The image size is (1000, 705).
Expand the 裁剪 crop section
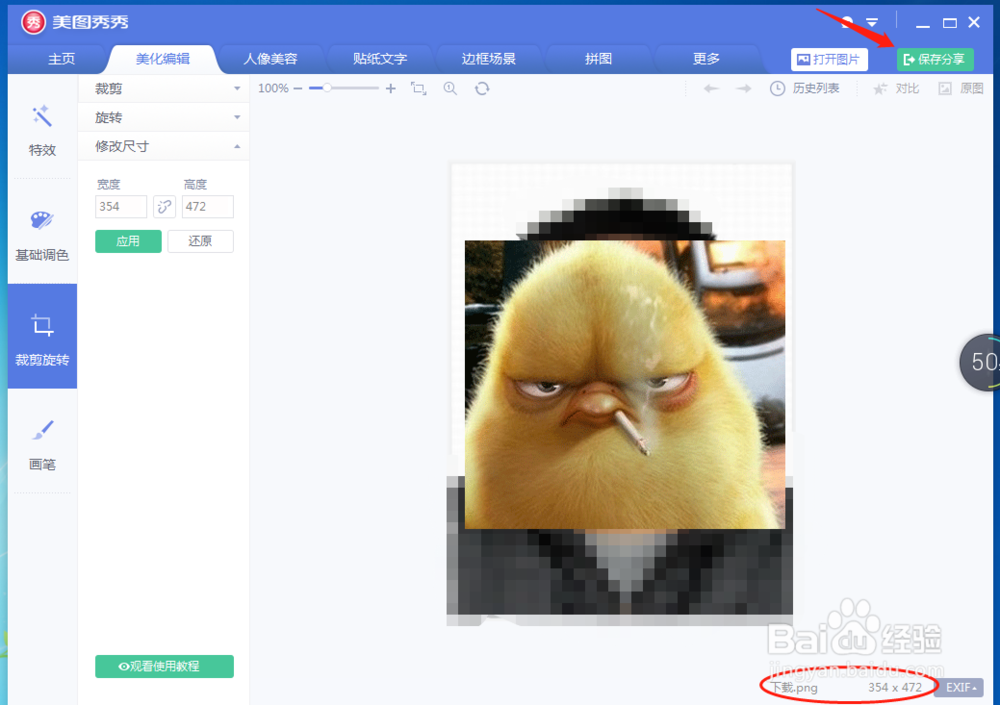(x=164, y=89)
